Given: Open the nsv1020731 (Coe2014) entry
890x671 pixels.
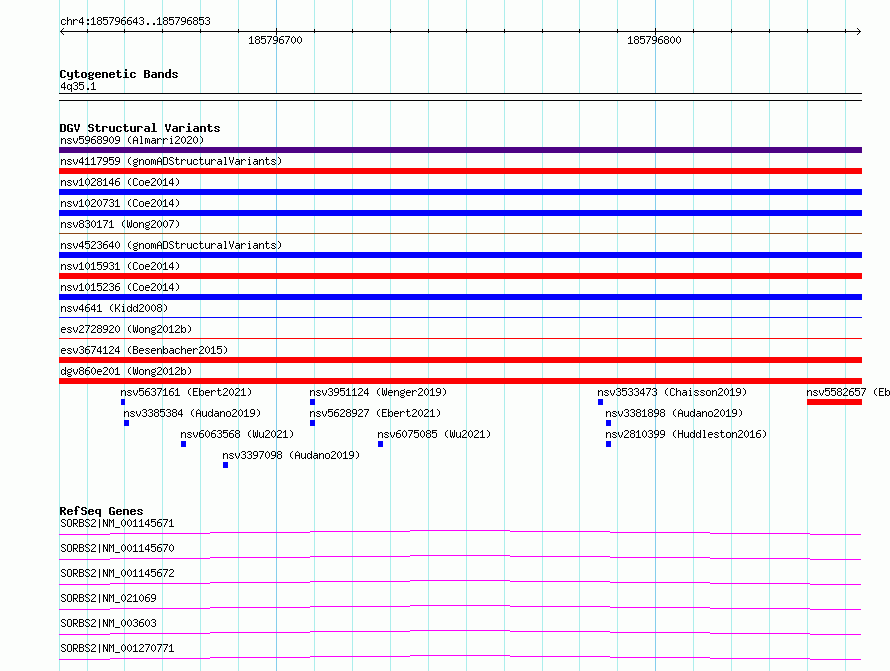Looking at the screenshot, I should [x=120, y=203].
